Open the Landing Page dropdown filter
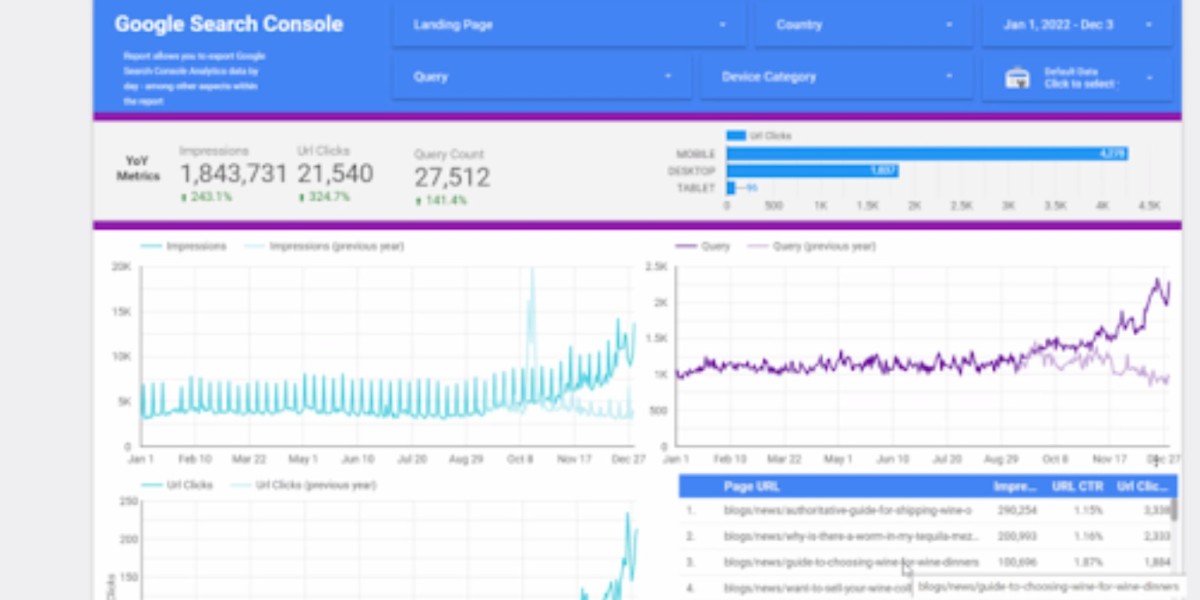 (x=569, y=25)
